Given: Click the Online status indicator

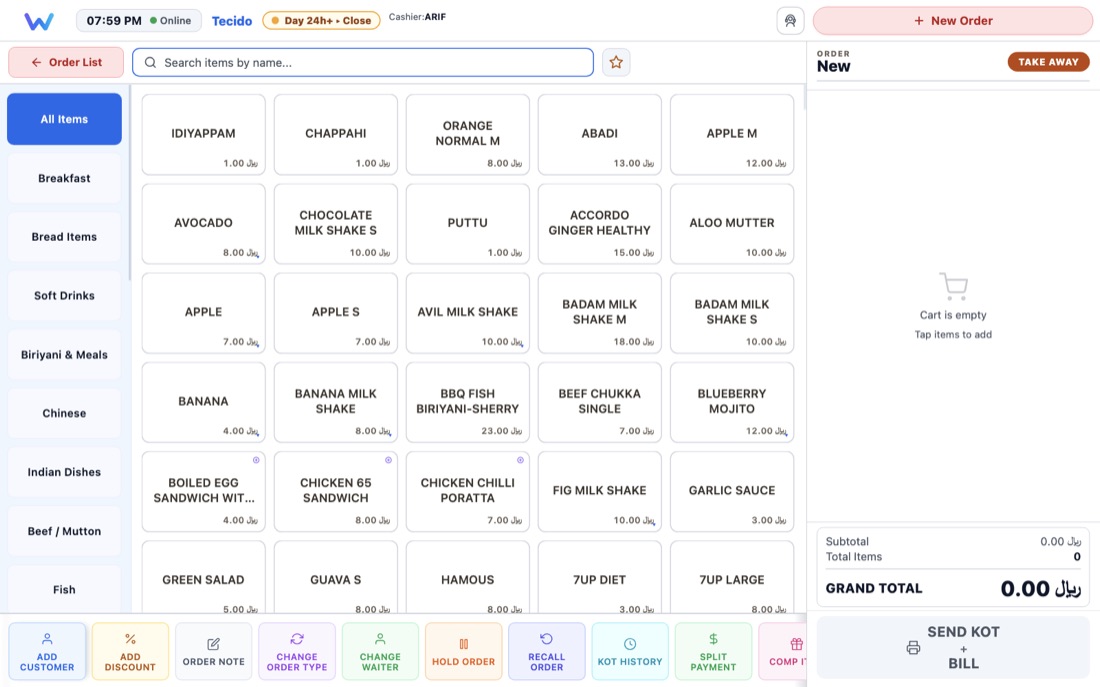Looking at the screenshot, I should click(x=170, y=20).
